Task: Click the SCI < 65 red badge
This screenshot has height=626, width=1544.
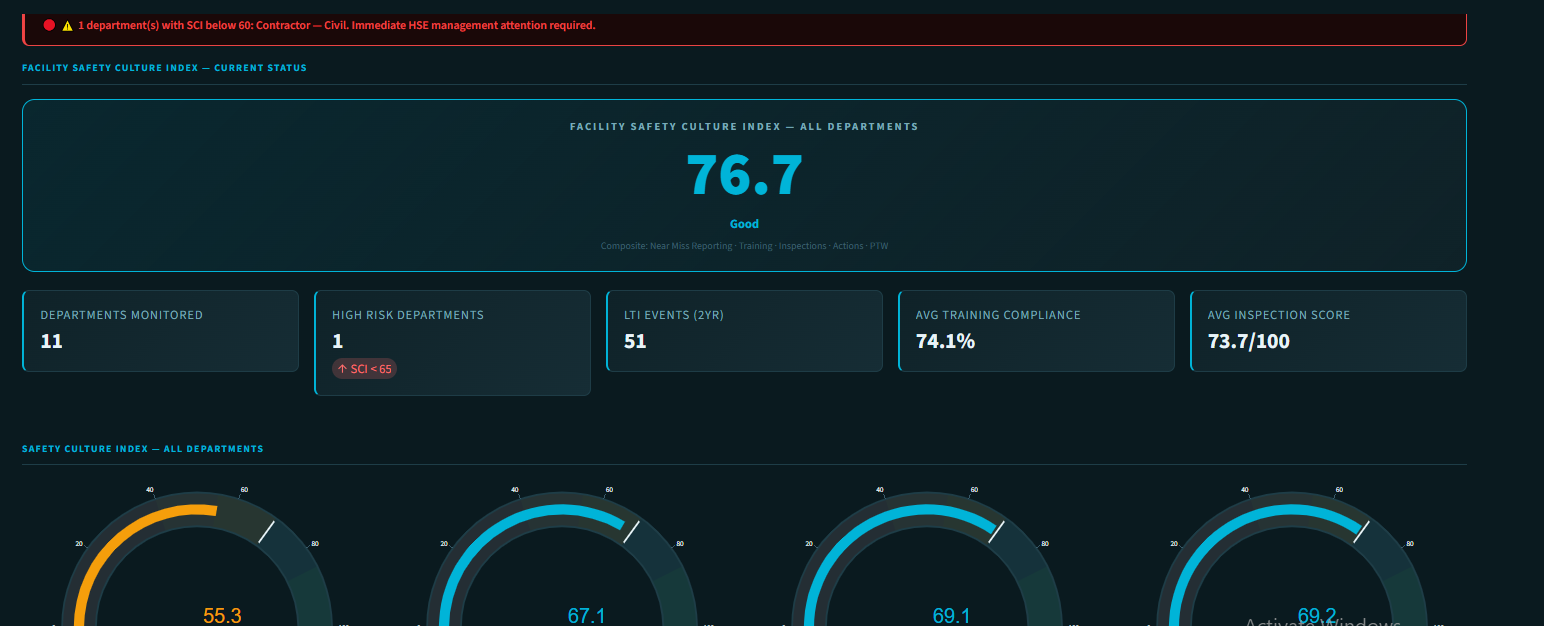Action: (x=365, y=369)
